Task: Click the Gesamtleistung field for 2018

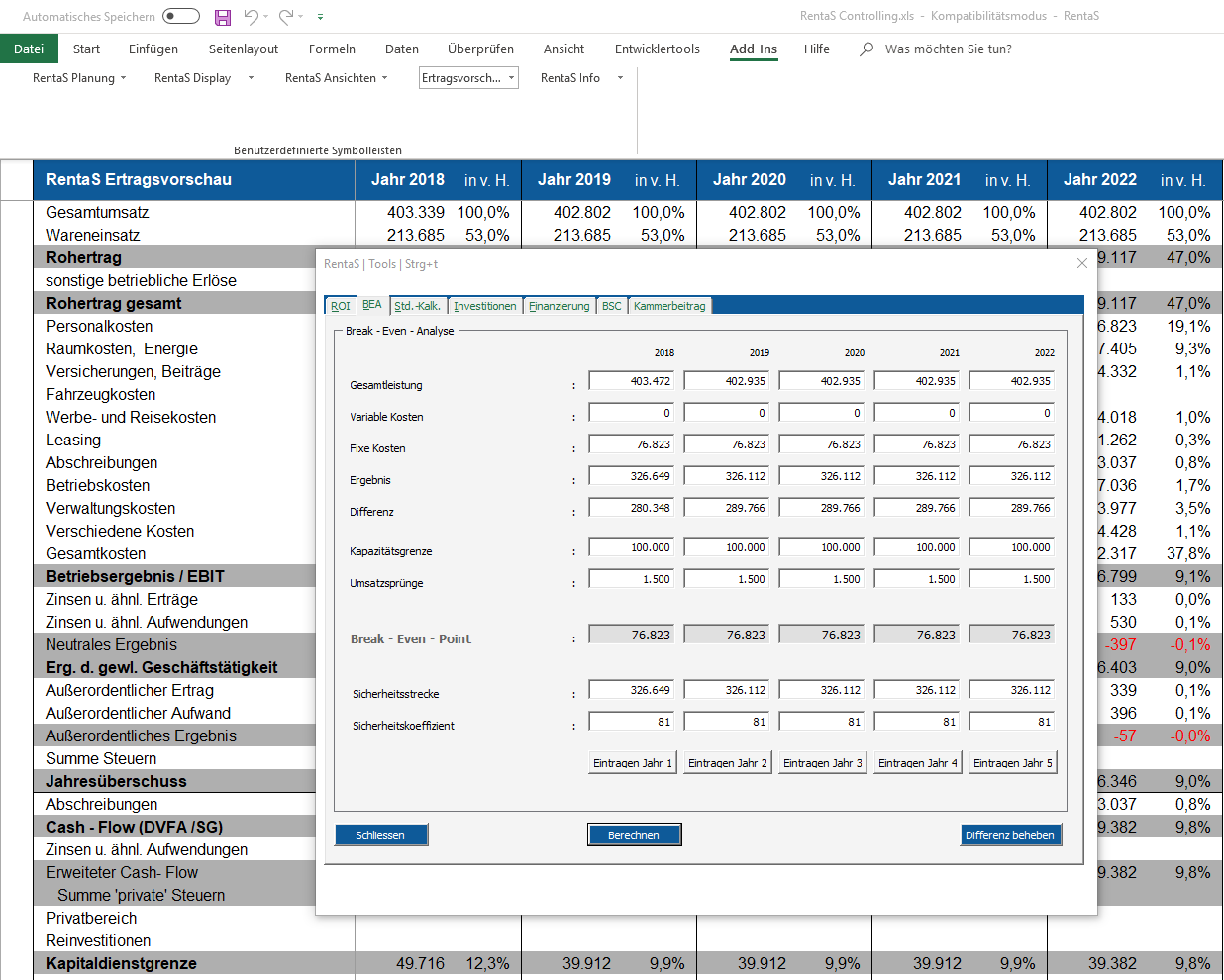Action: point(632,381)
